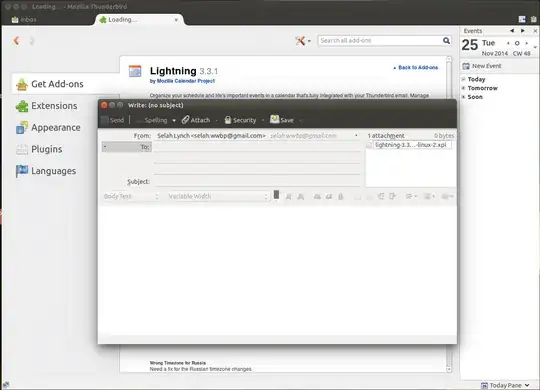The width and height of the screenshot is (540, 390).
Task: Open the Spelling dropdown arrow
Action: (174, 120)
